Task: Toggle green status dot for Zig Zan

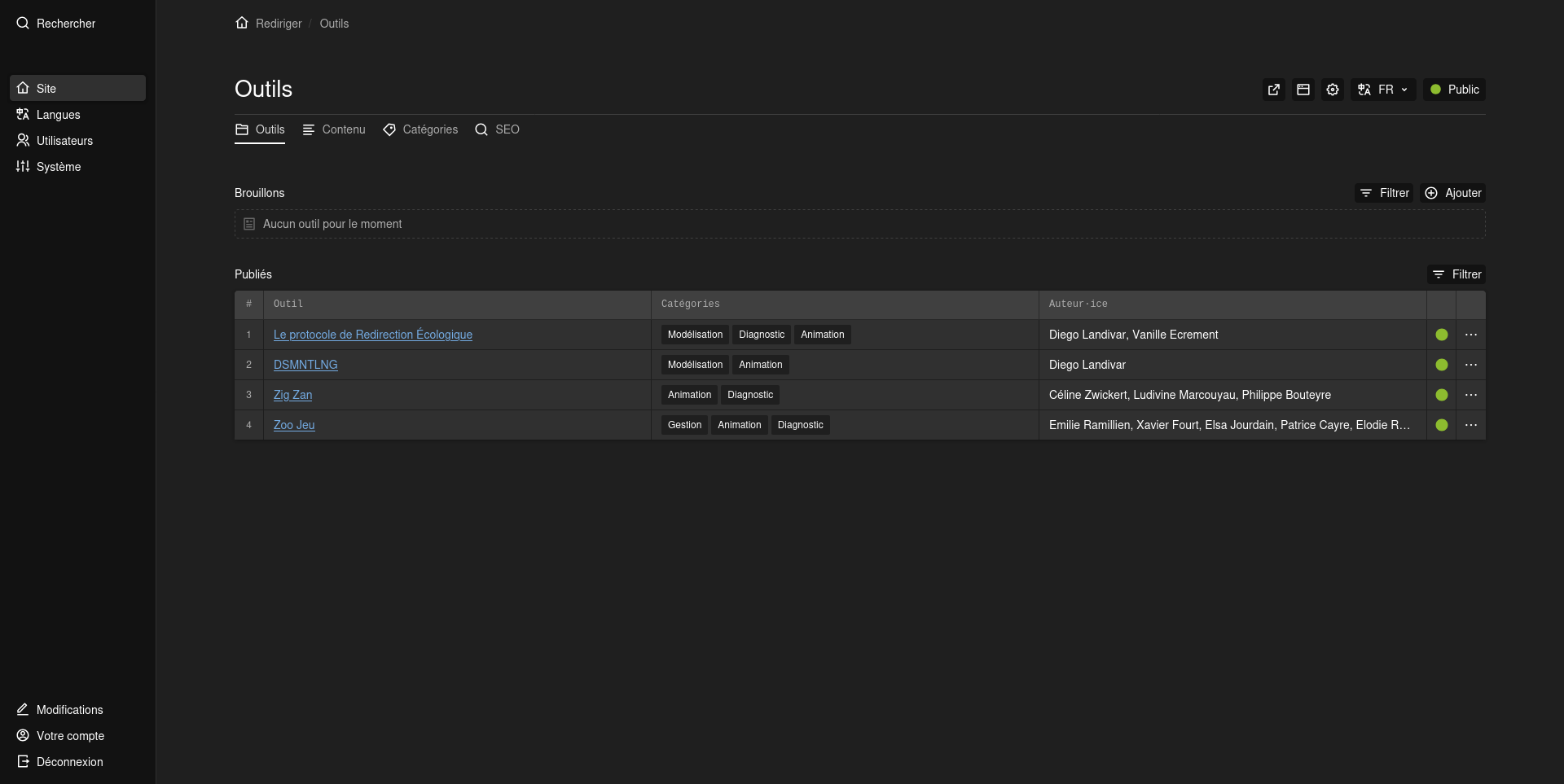Action: tap(1441, 395)
